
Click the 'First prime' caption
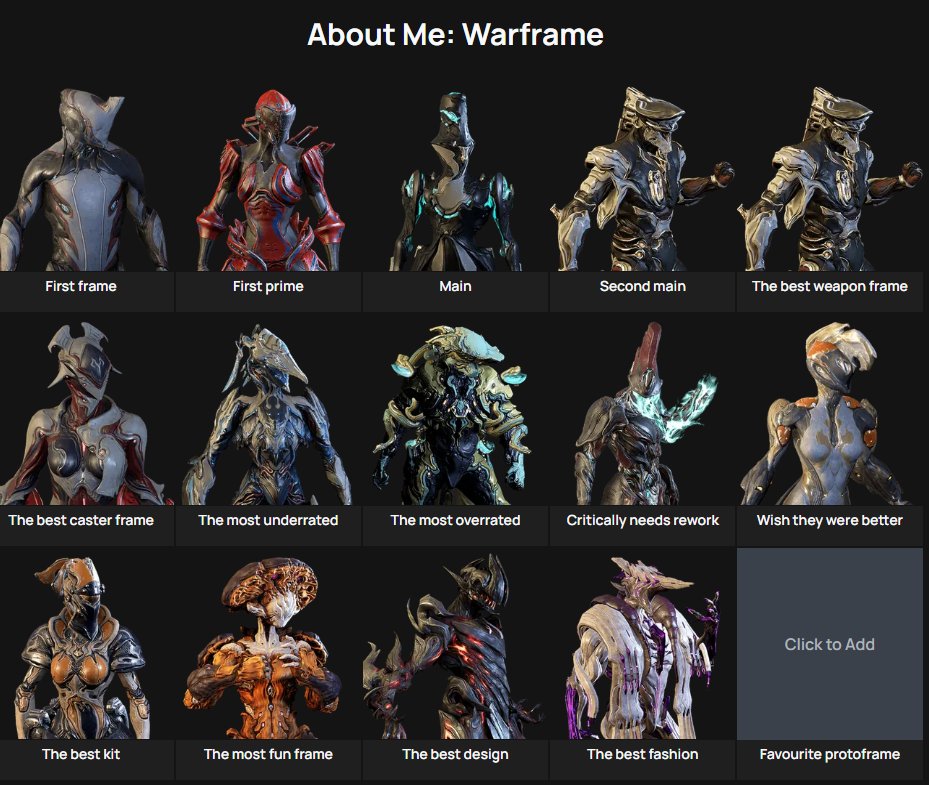(x=268, y=286)
